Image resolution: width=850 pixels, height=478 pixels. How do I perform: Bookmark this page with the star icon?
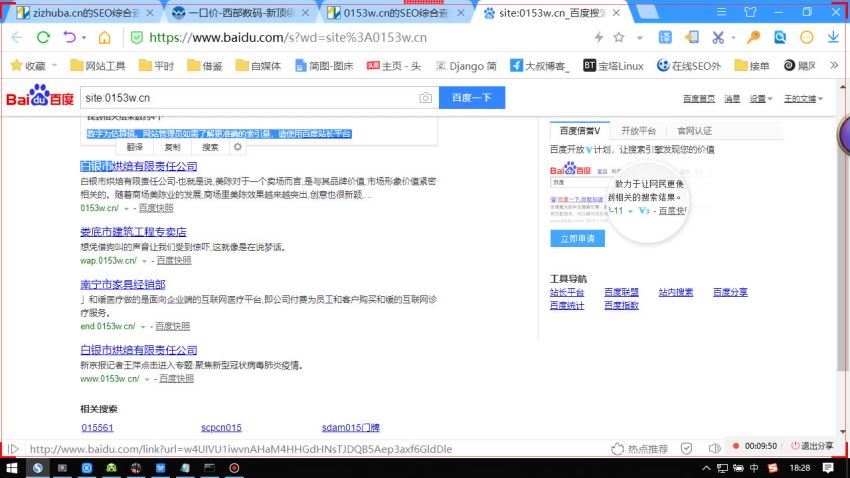click(x=619, y=37)
